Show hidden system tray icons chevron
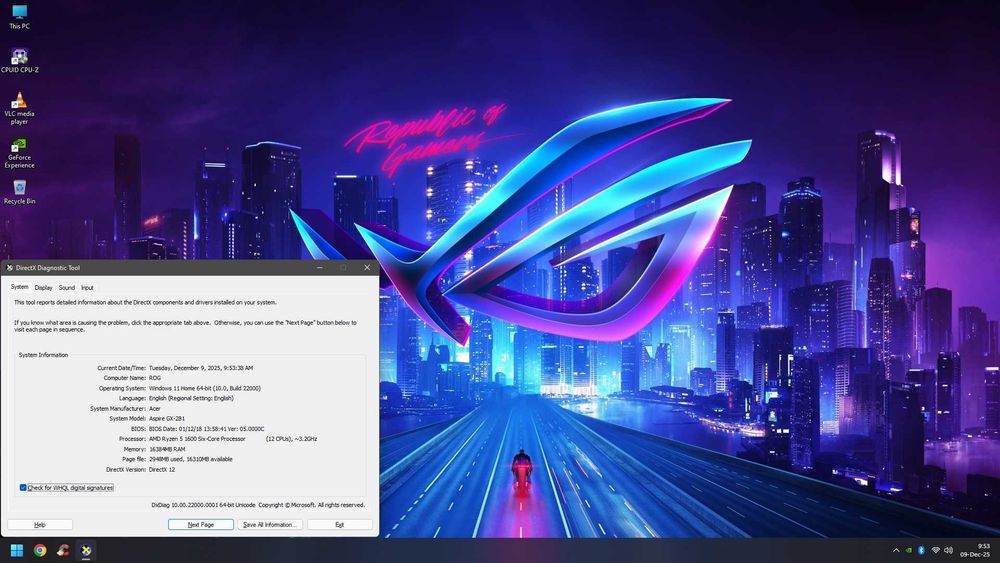This screenshot has width=1000, height=563. [896, 550]
